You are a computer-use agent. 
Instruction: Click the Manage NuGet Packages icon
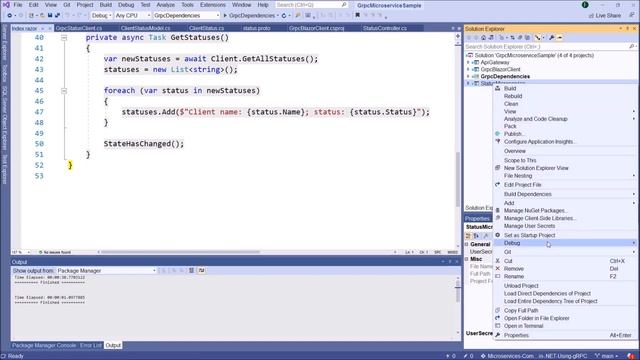pos(498,210)
